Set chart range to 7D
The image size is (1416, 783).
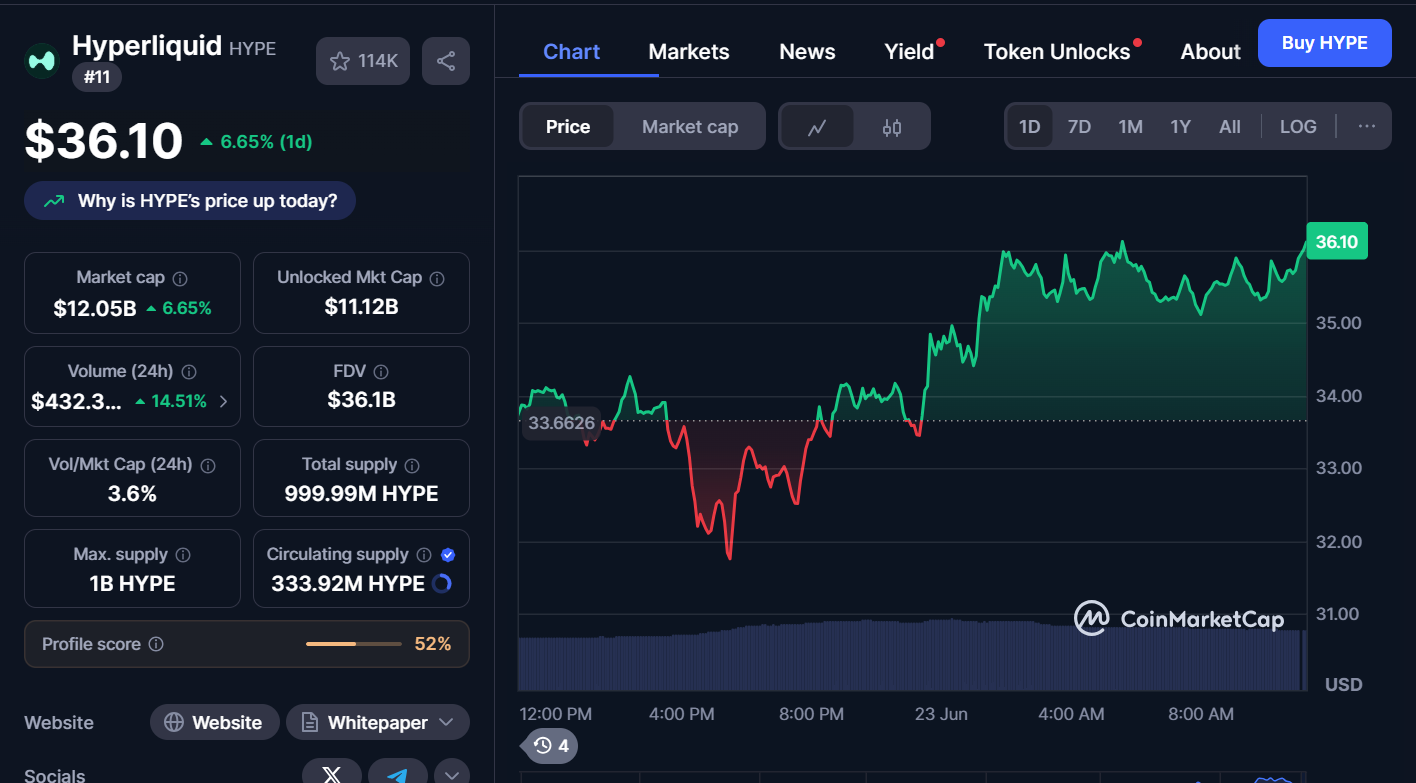[1079, 127]
